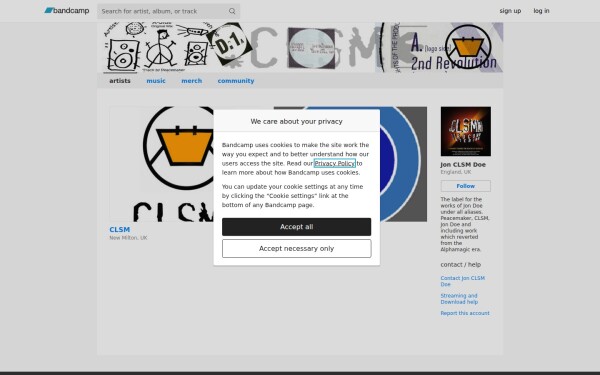Screen dimensions: 600x375
Task: Click 'We care about your privacy' heading
Action: click(297, 121)
